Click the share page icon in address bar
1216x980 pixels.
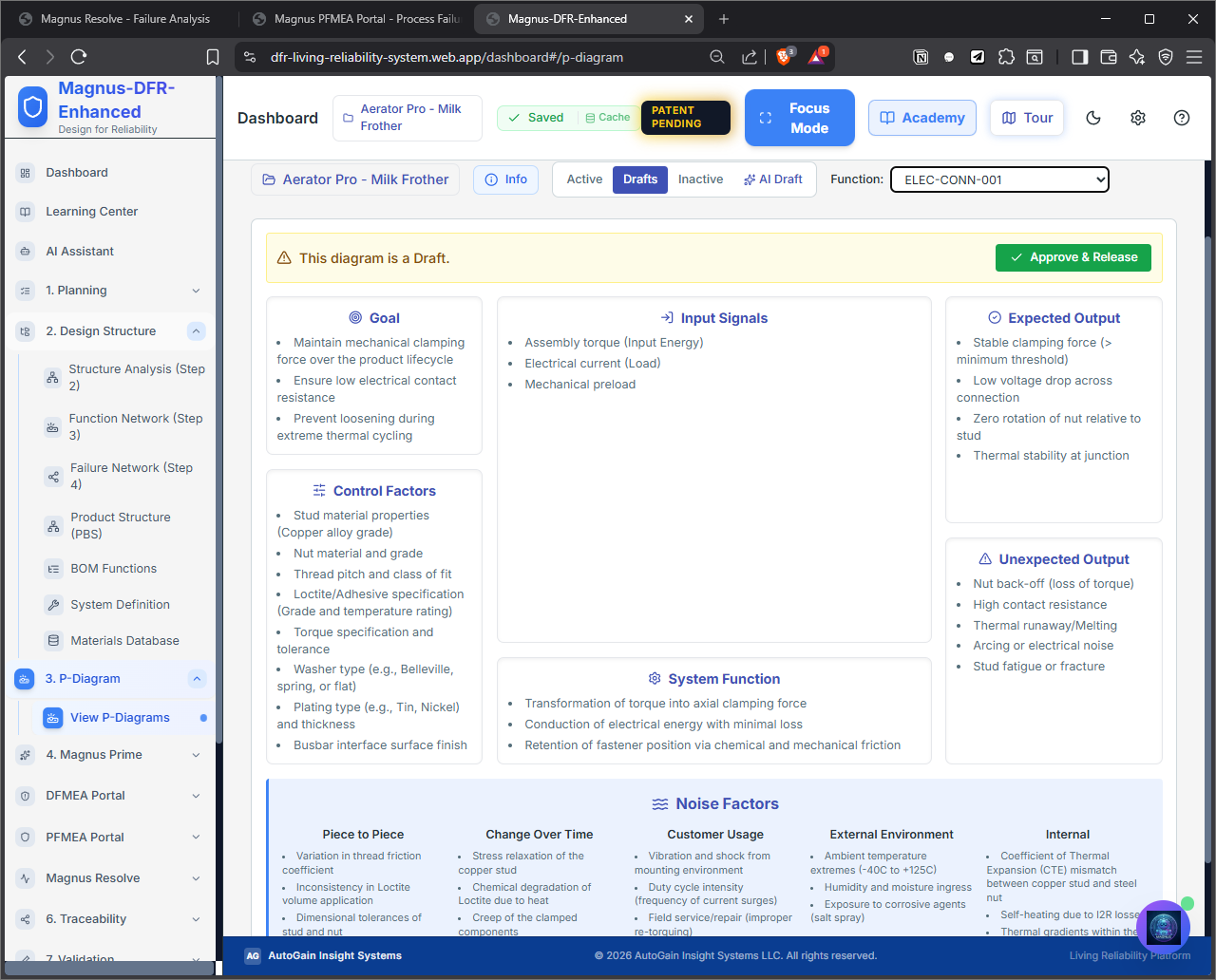750,57
